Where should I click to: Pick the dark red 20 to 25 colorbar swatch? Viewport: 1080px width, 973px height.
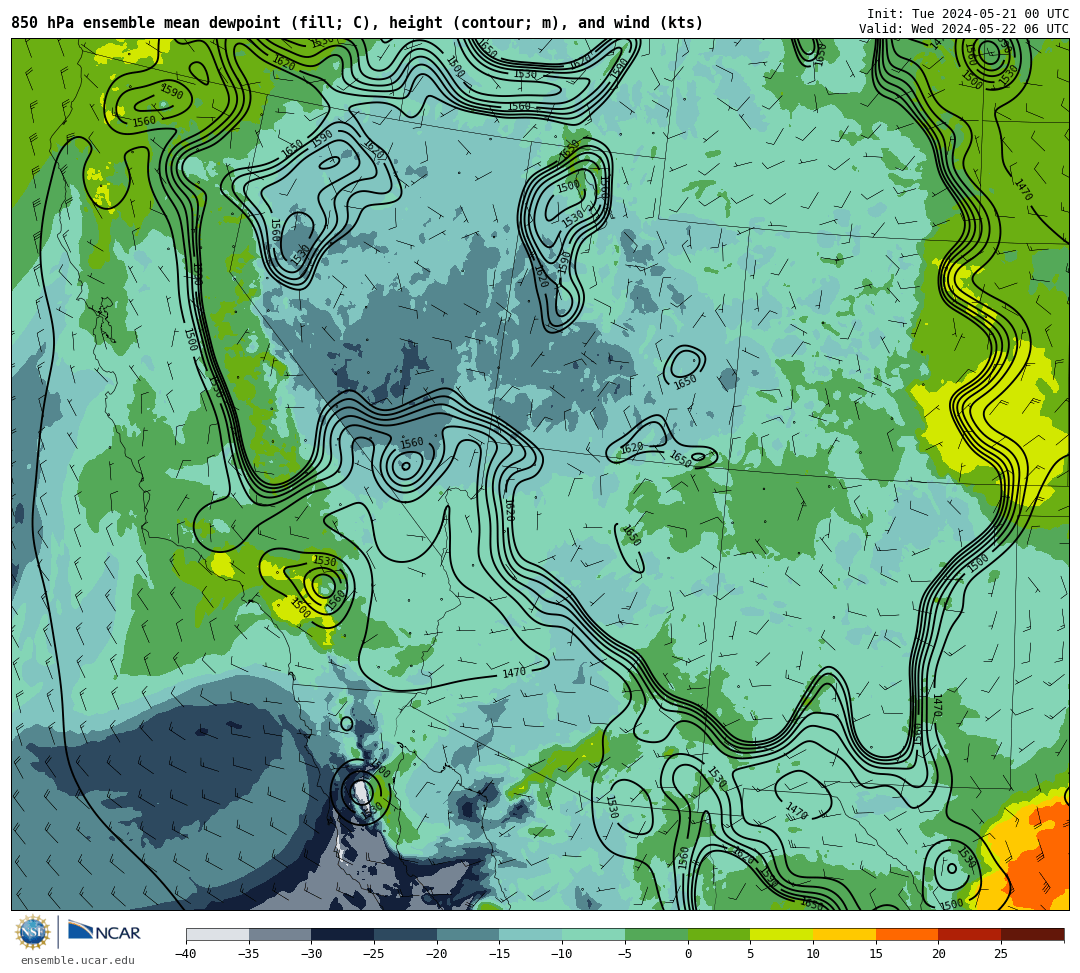click(970, 934)
